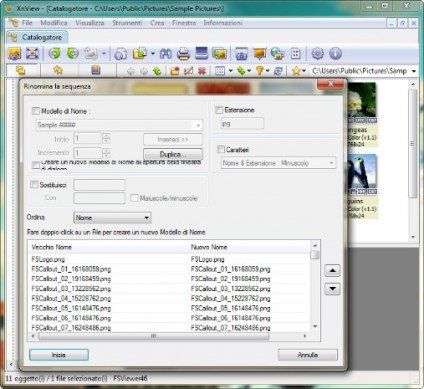Viewport: 424px width, 389px height.
Task: Click the blue info icon
Action: pos(335,53)
